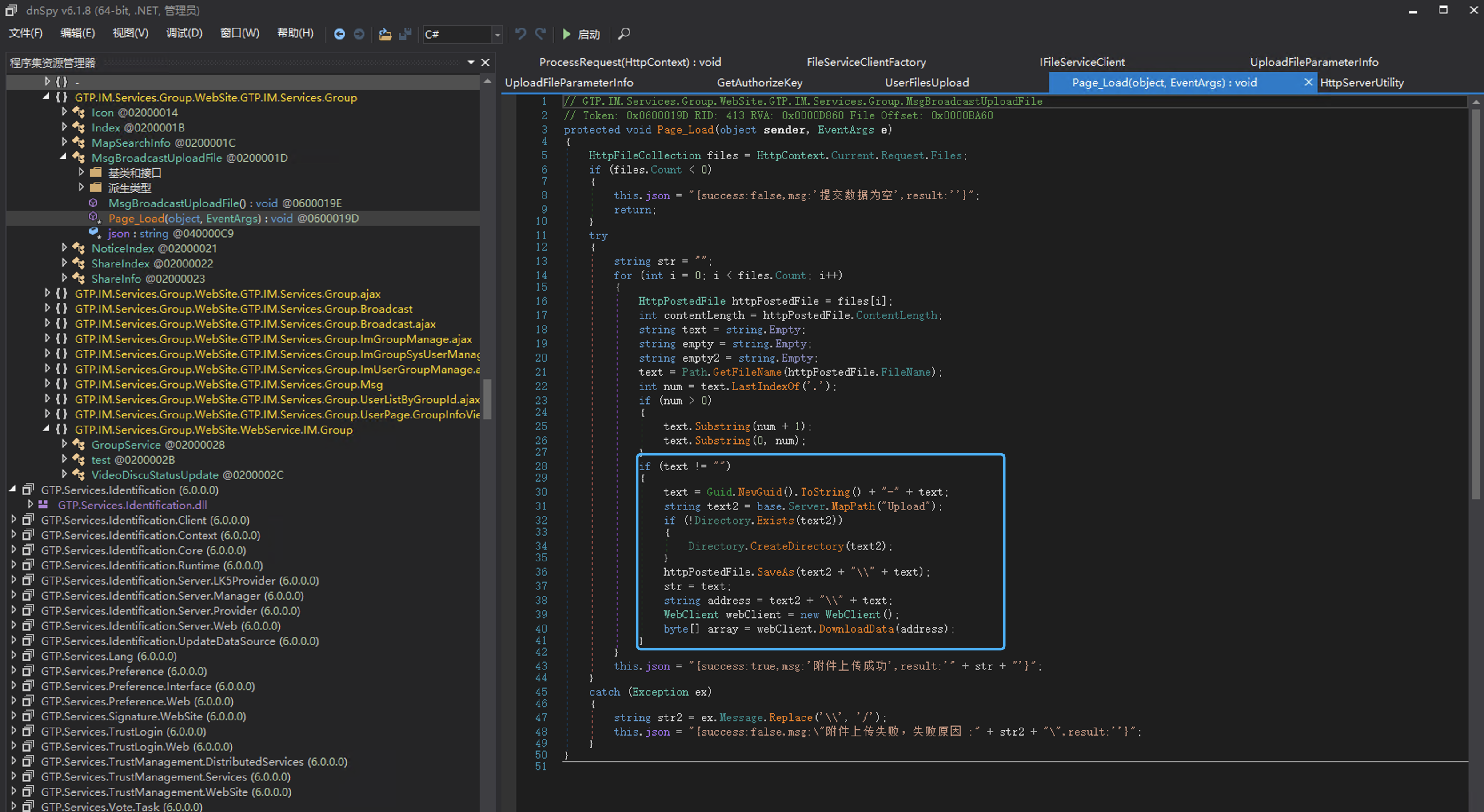Switch to the ProcessRequest(HttpContext) tab
The image size is (1484, 812).
(630, 62)
